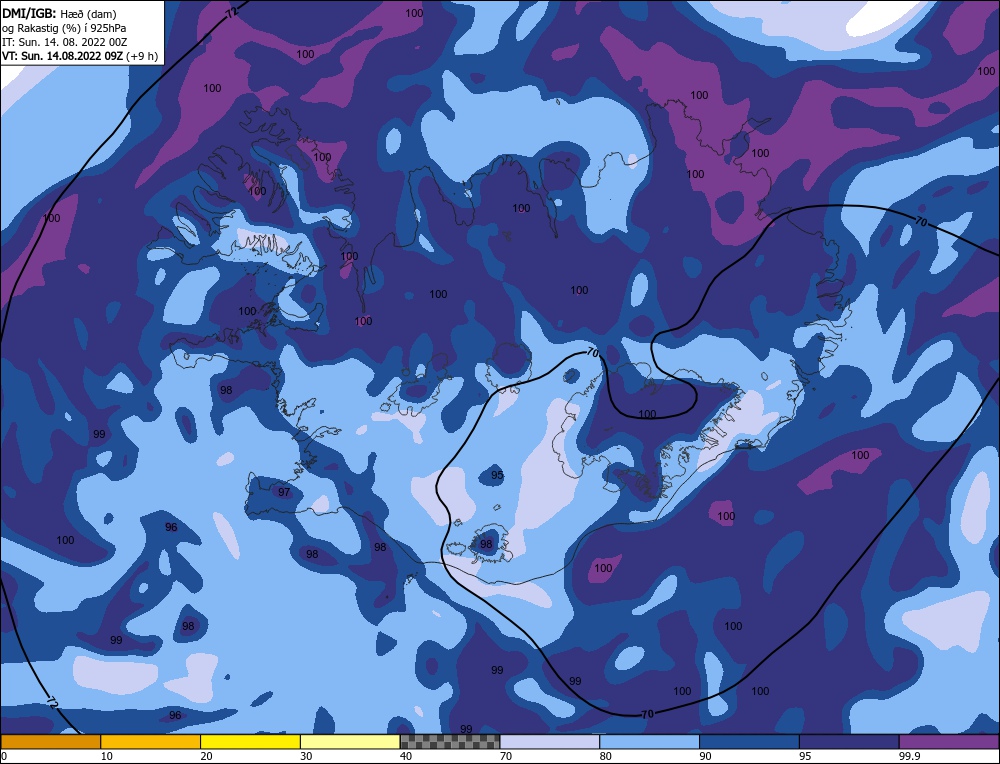Viewport: 1000px width, 764px height.
Task: Click the bright yellow 20–30 legend swatch
Action: [250, 742]
